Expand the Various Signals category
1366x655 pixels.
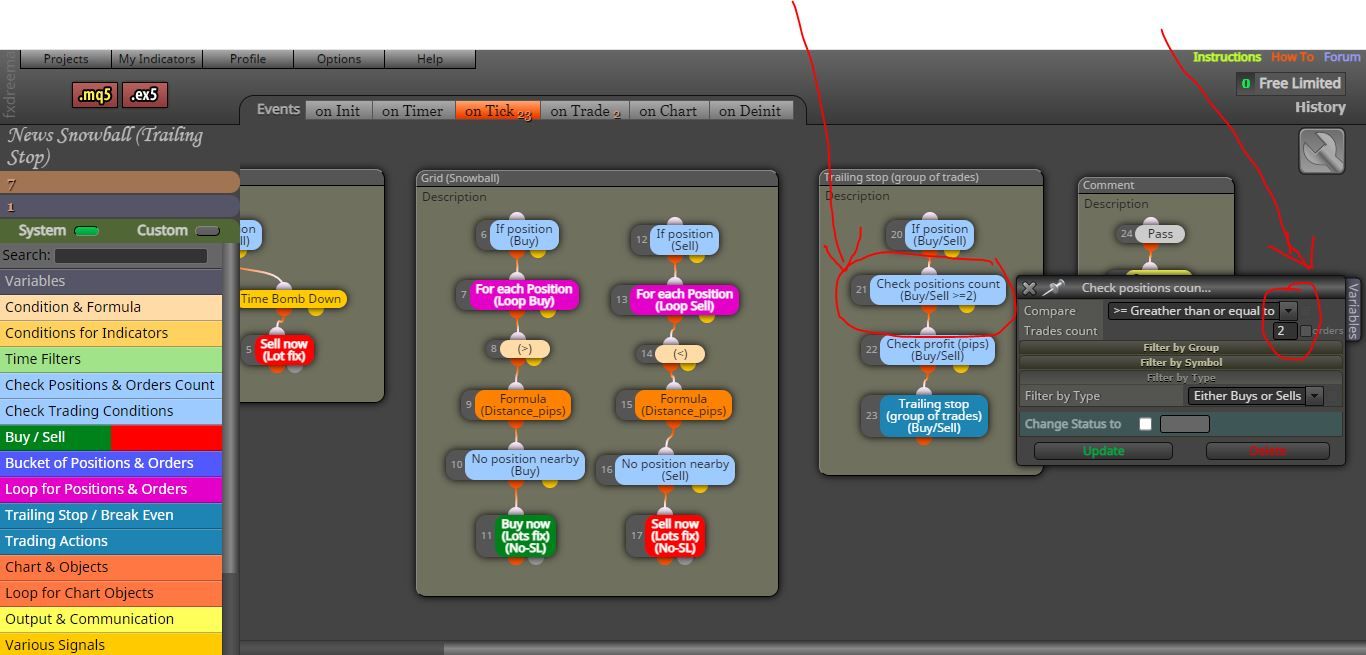[x=111, y=644]
